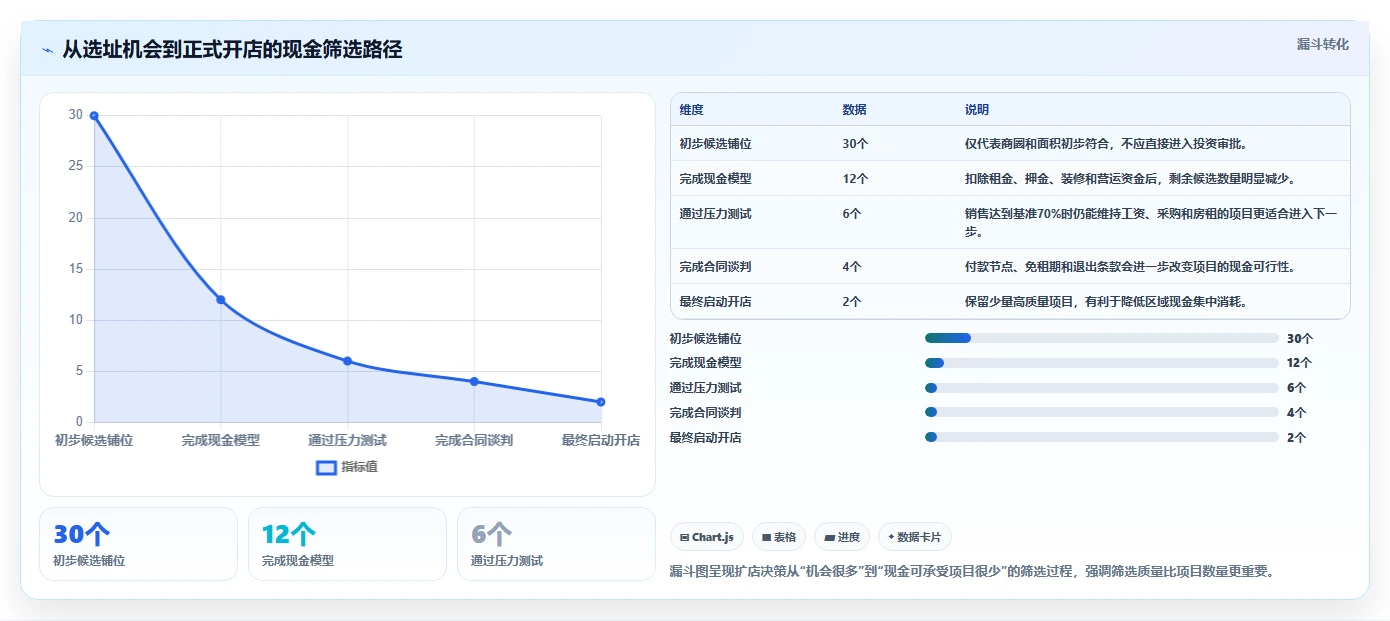Click the 进度 chip

coord(842,537)
